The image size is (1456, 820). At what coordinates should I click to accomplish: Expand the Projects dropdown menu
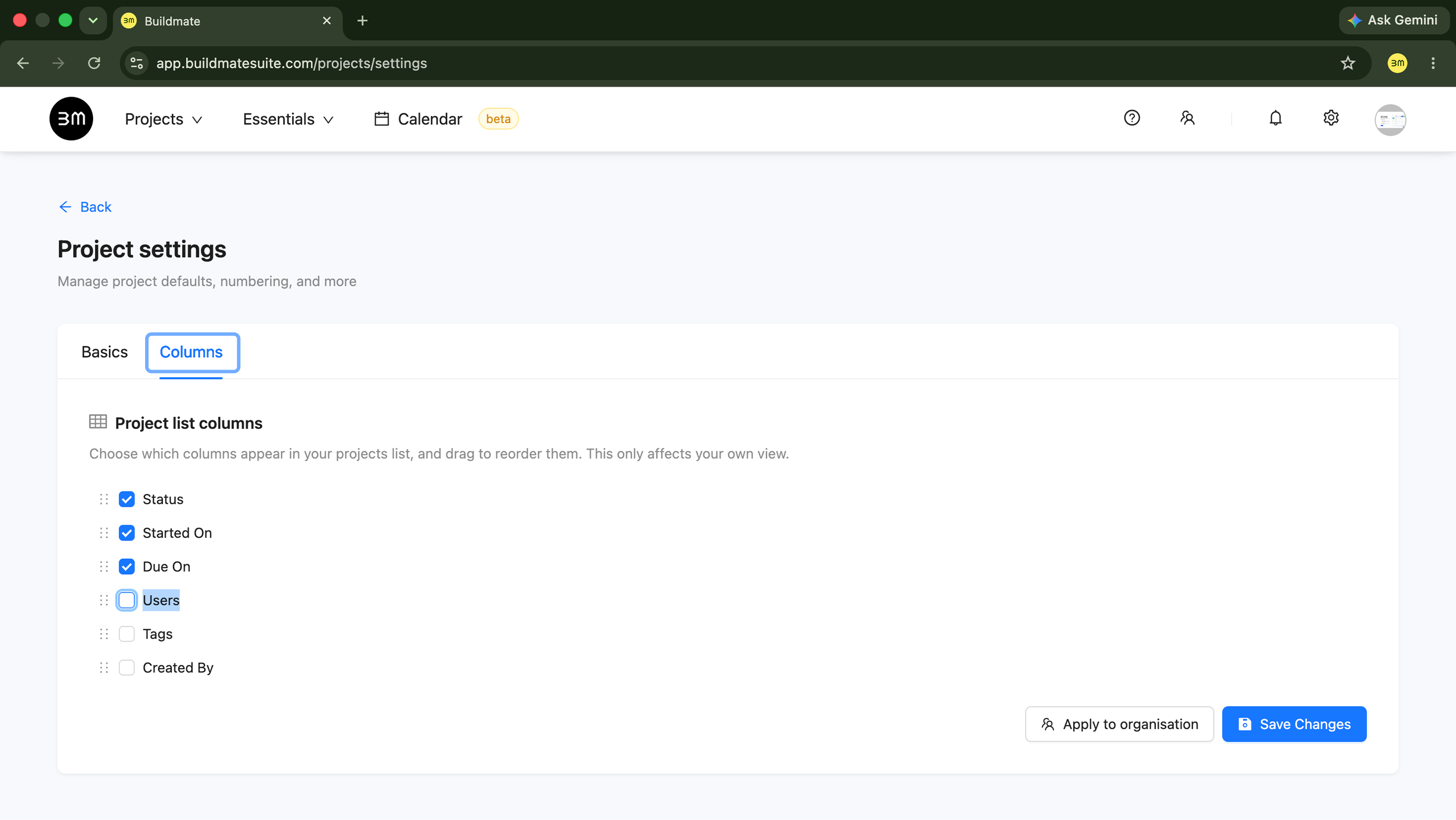tap(163, 119)
